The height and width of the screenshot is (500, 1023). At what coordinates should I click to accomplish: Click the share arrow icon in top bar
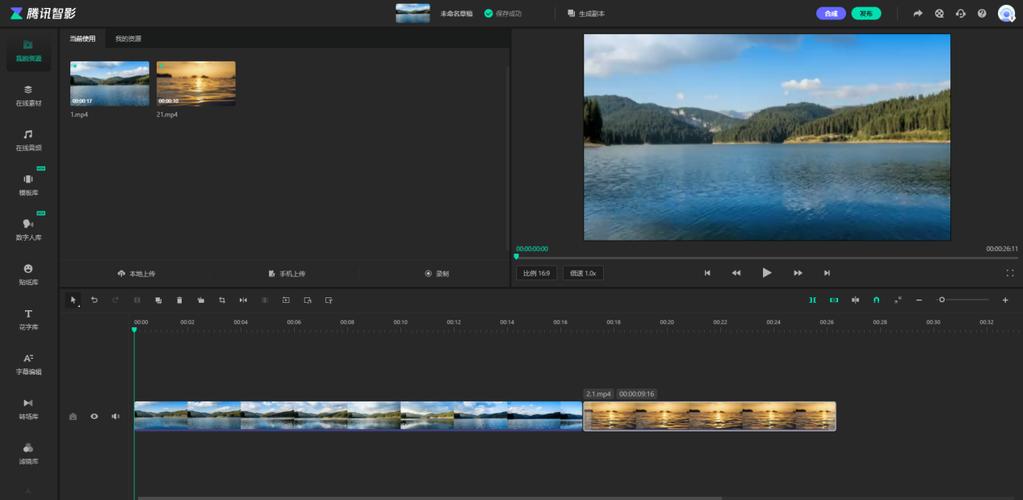918,14
